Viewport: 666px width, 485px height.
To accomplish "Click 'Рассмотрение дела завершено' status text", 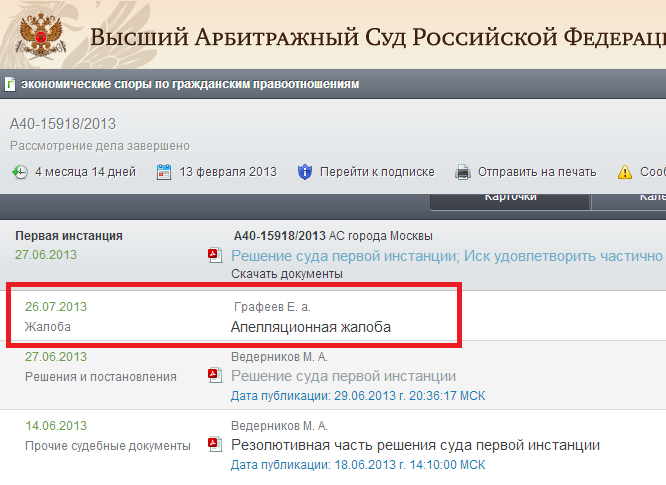I will (100, 146).
